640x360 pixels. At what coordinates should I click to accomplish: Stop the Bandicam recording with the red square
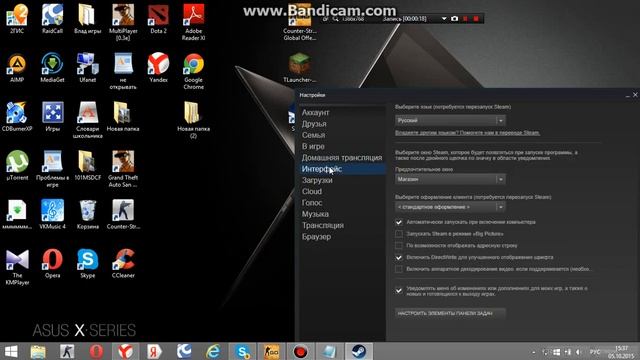[x=476, y=19]
